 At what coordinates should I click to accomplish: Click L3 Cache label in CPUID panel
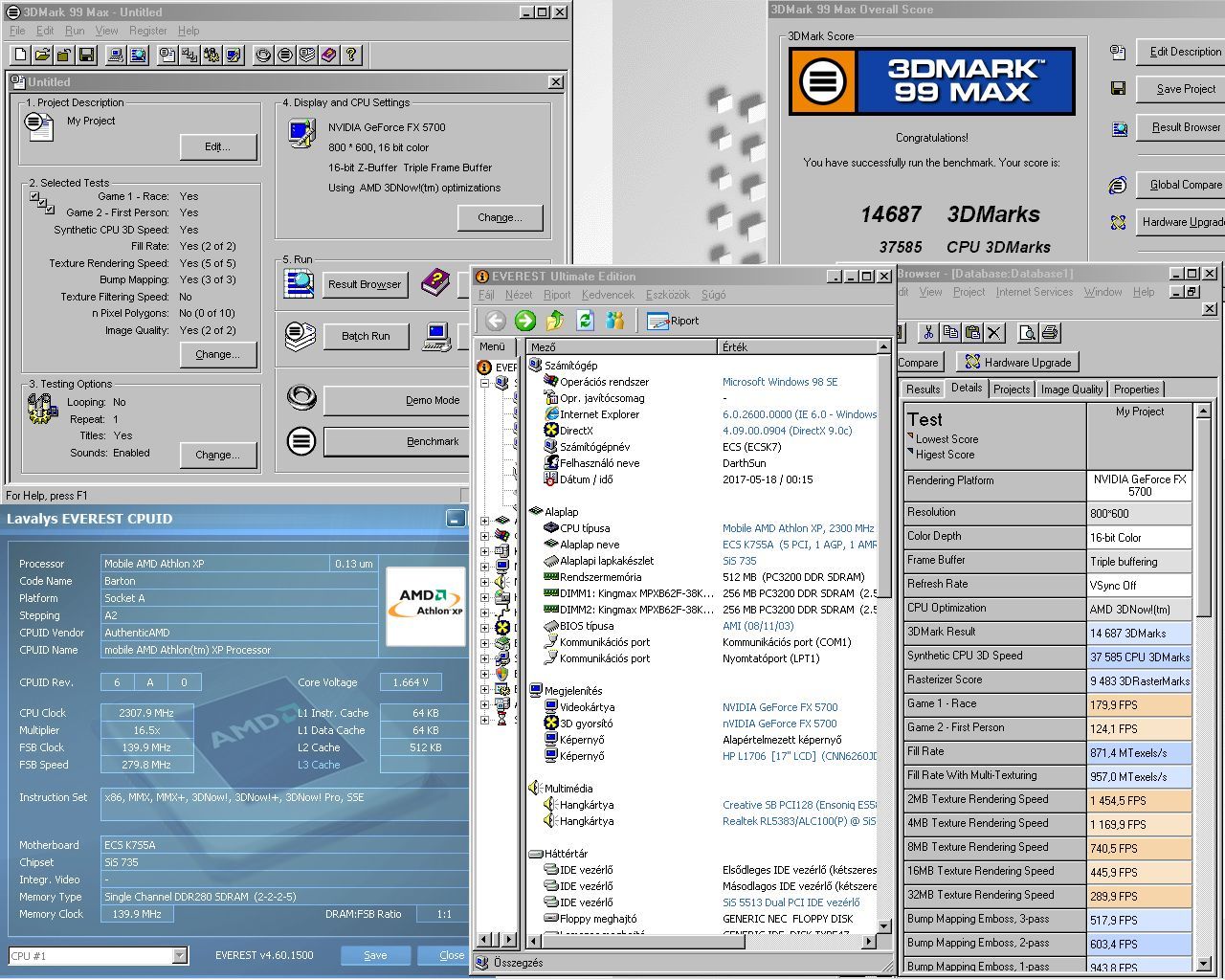click(x=318, y=765)
